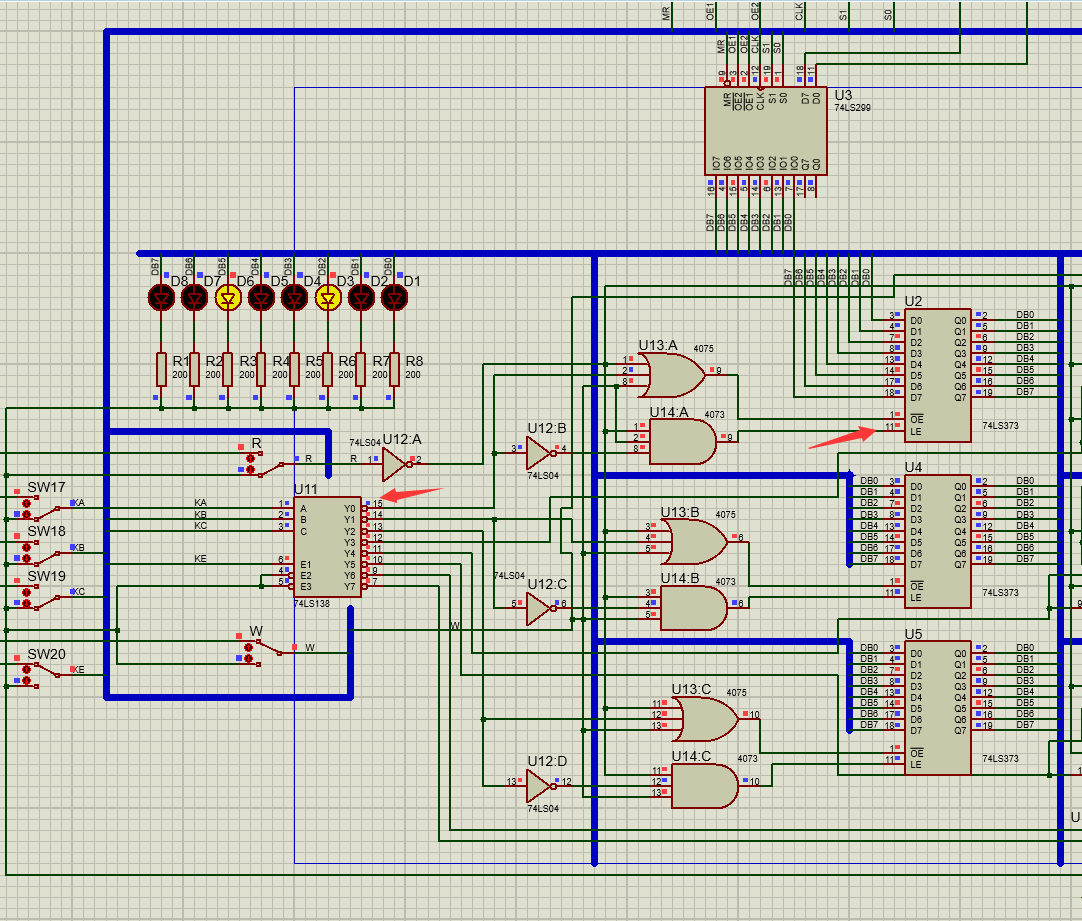1082x921 pixels.
Task: Select inverter U12:C
Action: pyautogui.click(x=540, y=608)
